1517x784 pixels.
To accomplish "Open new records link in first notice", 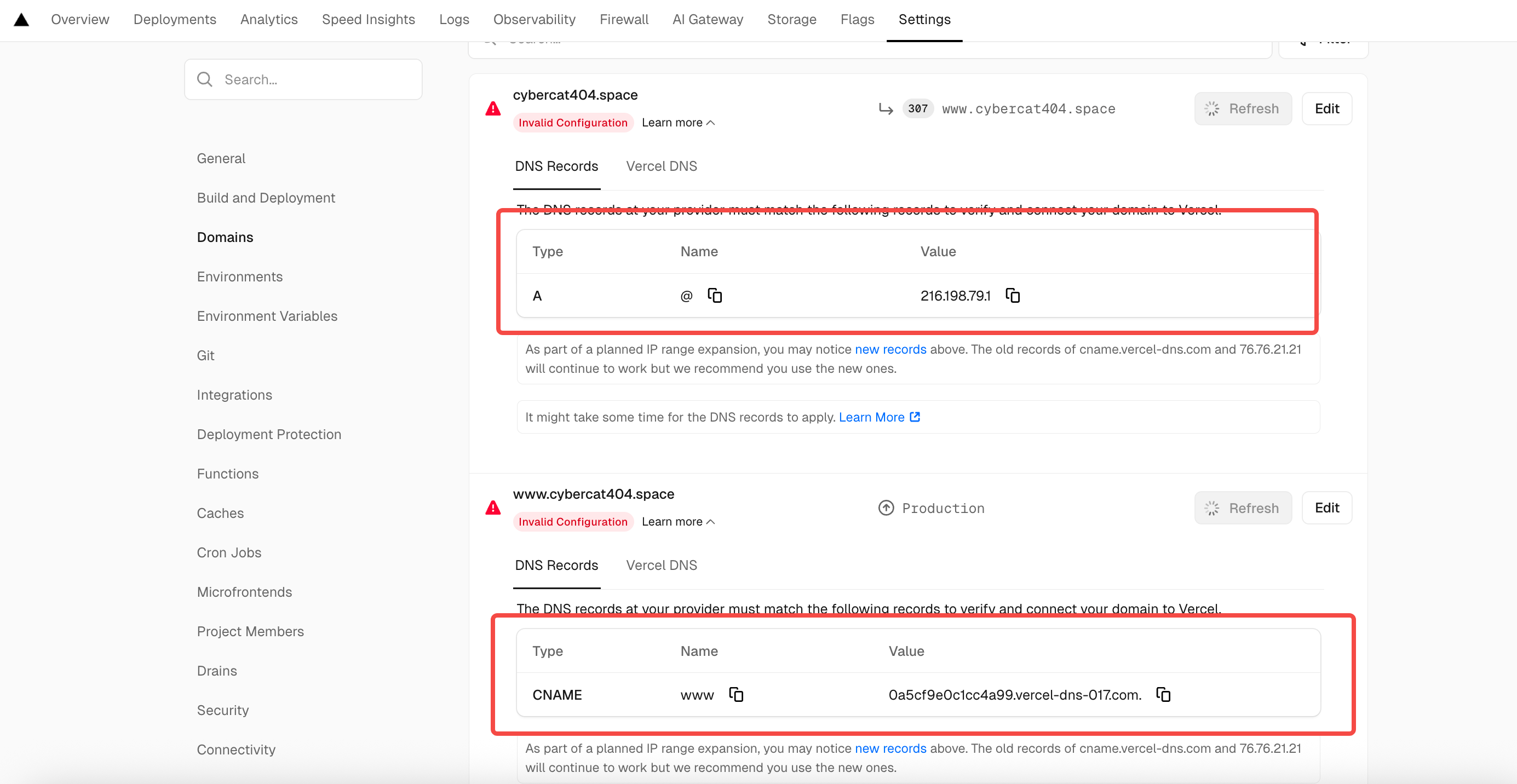I will pyautogui.click(x=890, y=349).
